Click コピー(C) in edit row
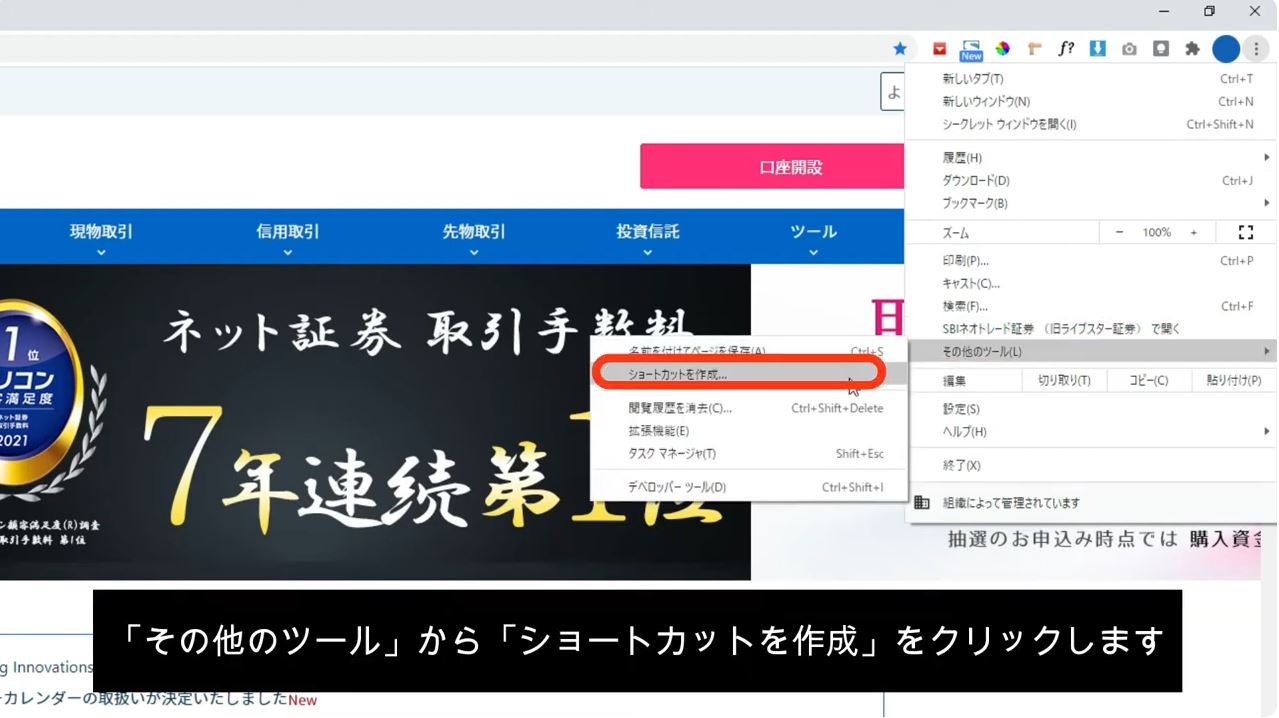This screenshot has width=1279, height=718. coord(1148,381)
